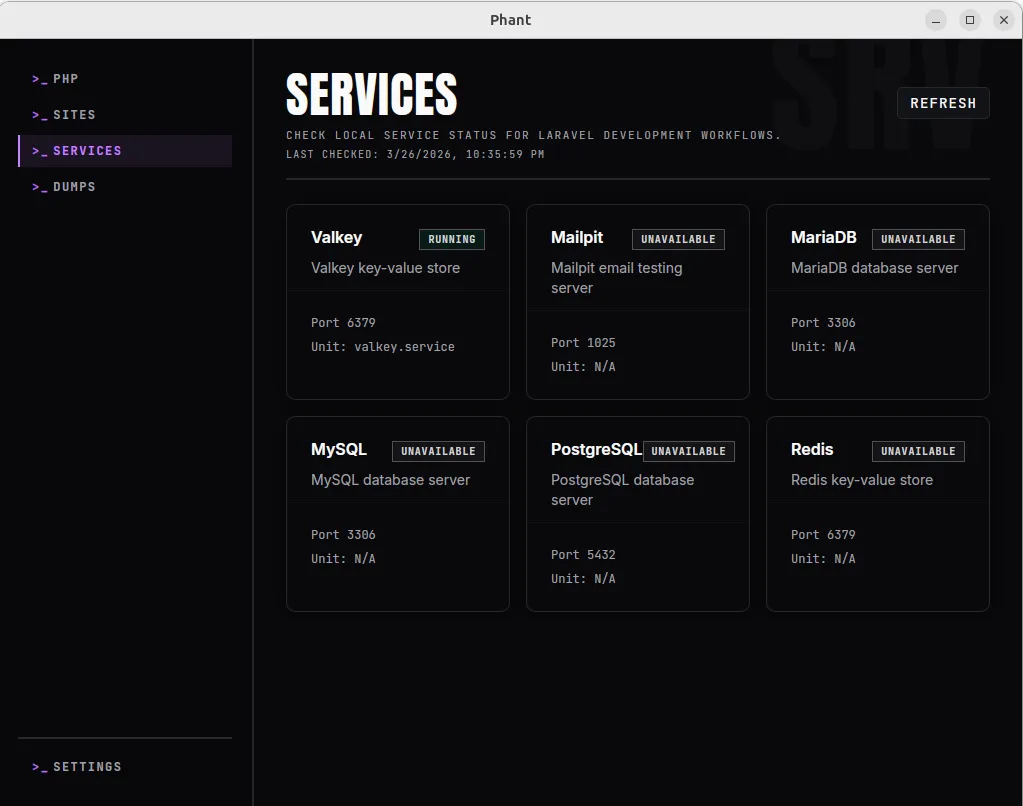Click 'Port 1025' on Mailpit card

point(583,343)
